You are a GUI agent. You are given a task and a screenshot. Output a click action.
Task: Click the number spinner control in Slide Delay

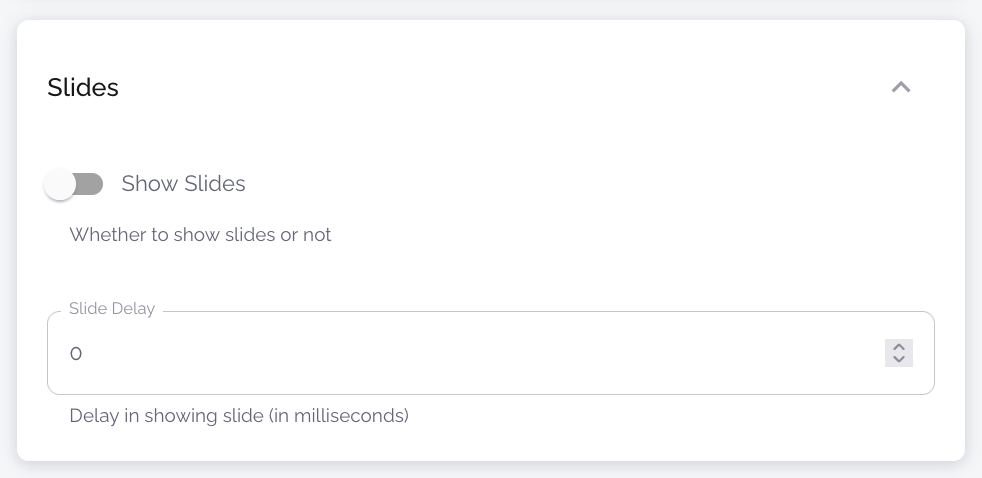pyautogui.click(x=899, y=353)
